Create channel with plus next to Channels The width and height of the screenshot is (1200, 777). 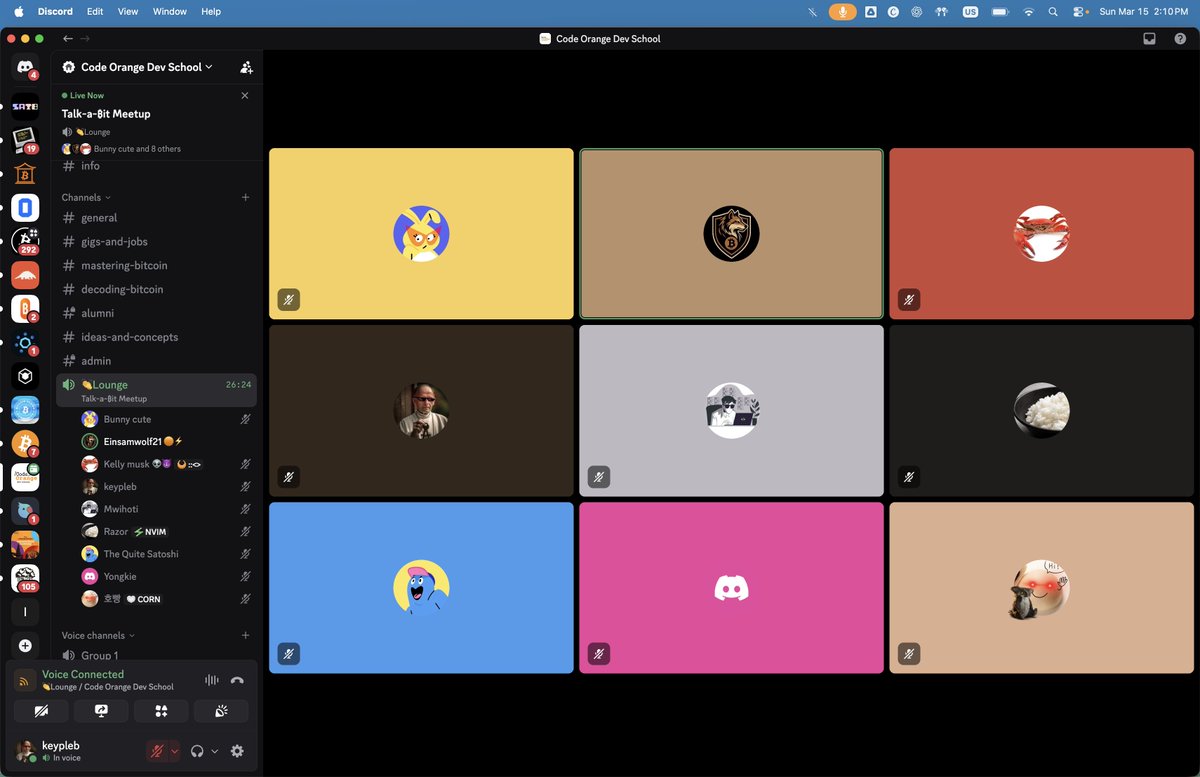(245, 198)
